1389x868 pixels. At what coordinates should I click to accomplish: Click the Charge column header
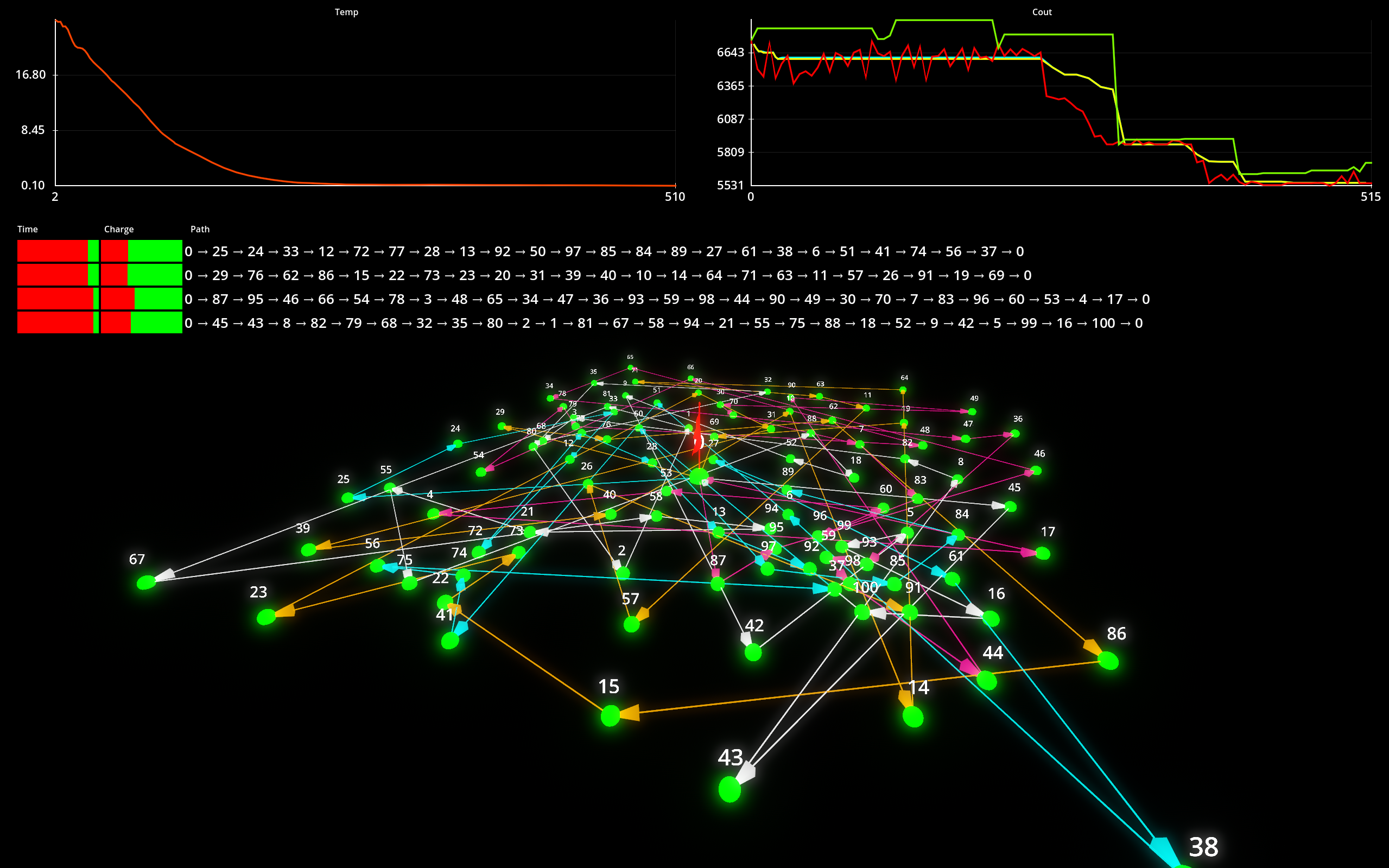tap(119, 229)
